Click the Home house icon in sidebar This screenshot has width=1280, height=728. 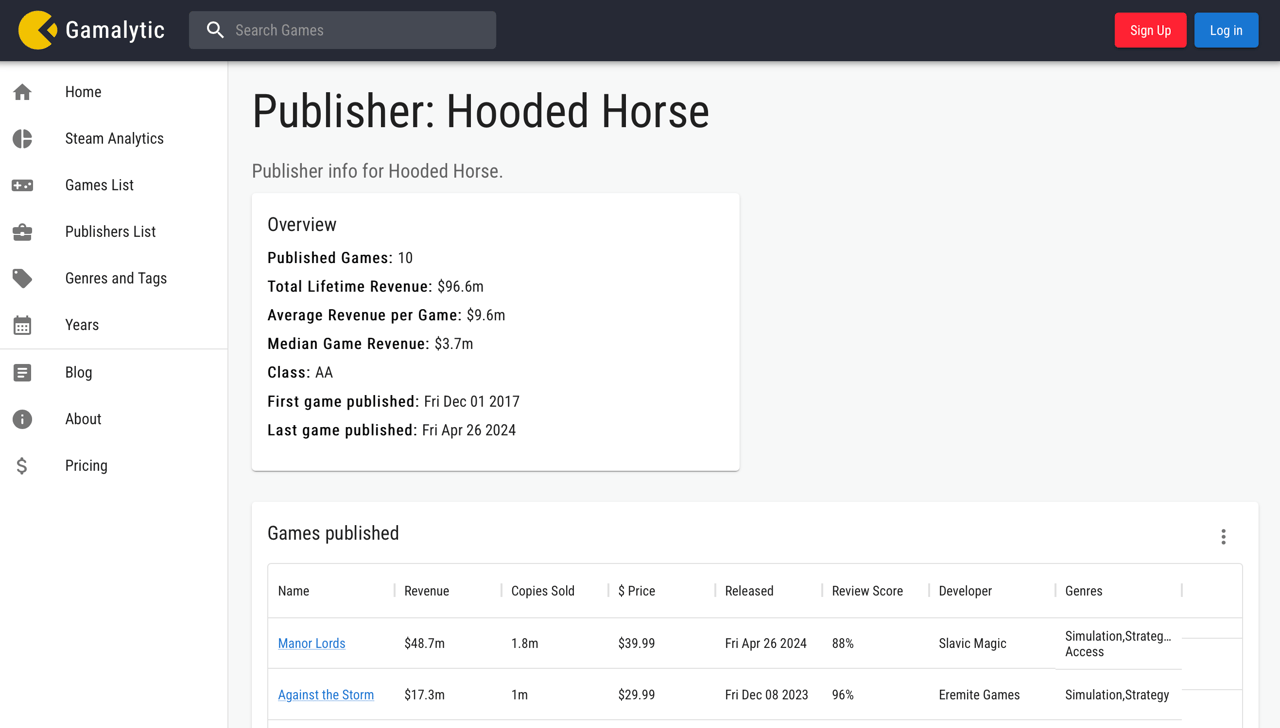click(x=22, y=92)
